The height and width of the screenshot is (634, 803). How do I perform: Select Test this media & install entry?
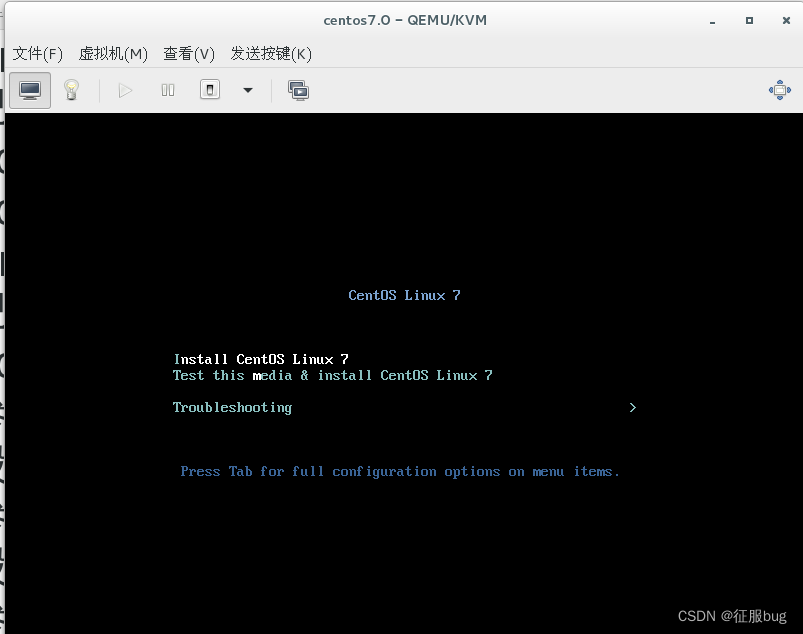click(x=333, y=375)
